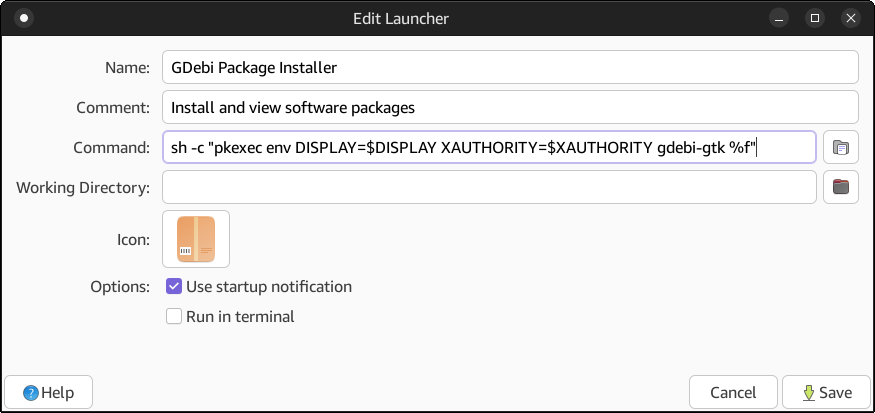875x413 pixels.
Task: Save the launcher changes
Action: (826, 392)
